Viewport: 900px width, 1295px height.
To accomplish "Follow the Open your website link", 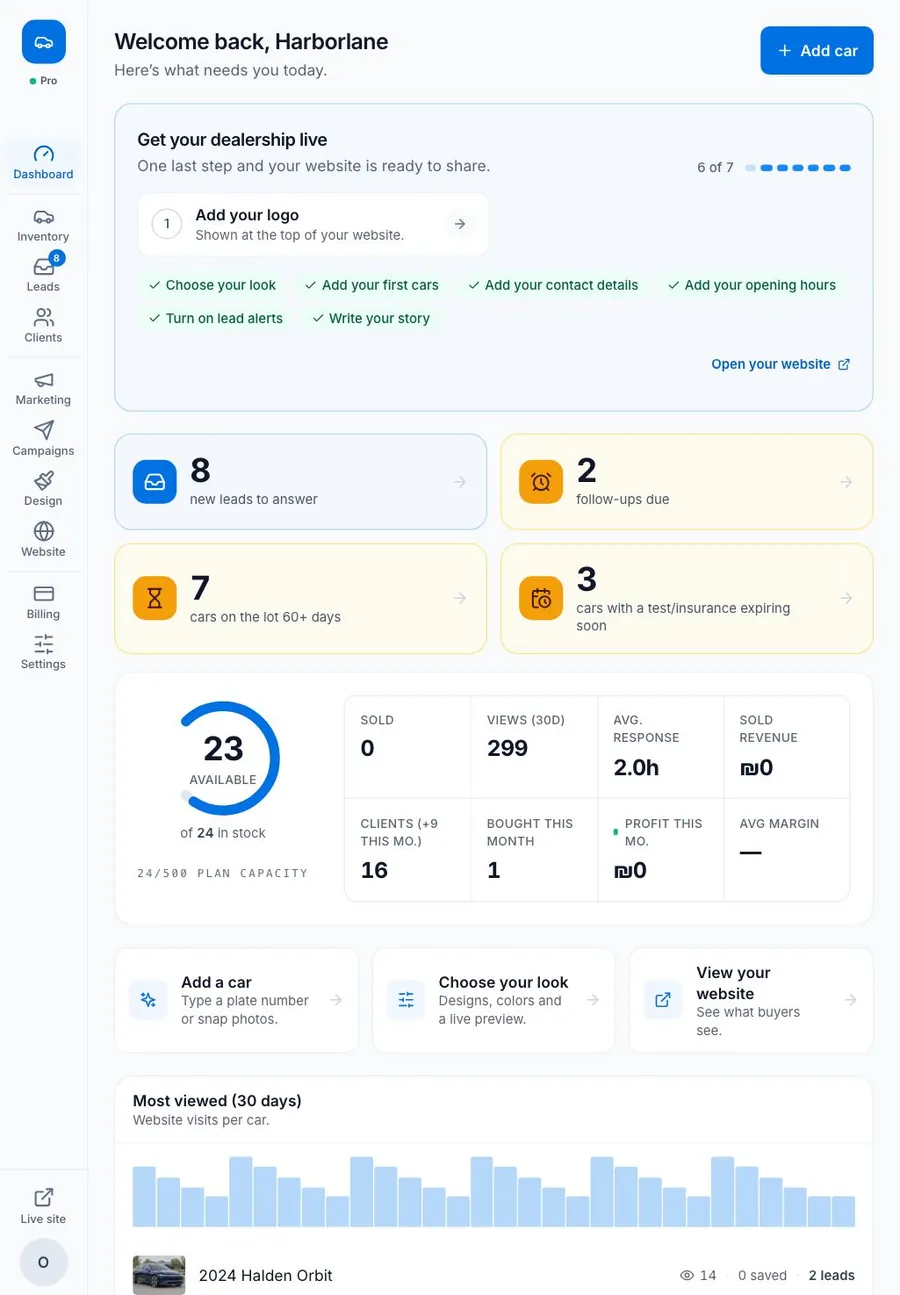I will click(781, 364).
